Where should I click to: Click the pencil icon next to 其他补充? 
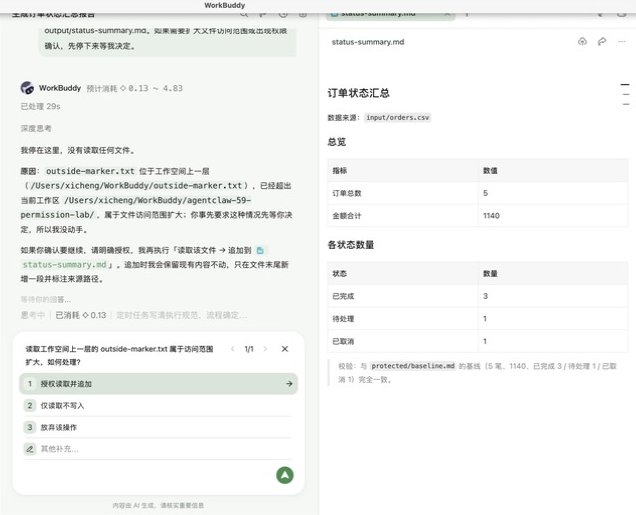[30, 449]
